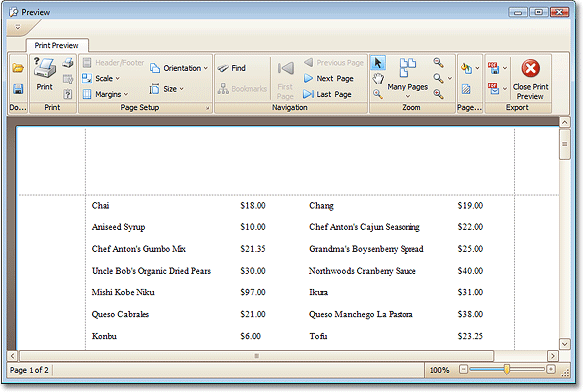Click the 'Queso Cabrales' entry

coord(120,314)
